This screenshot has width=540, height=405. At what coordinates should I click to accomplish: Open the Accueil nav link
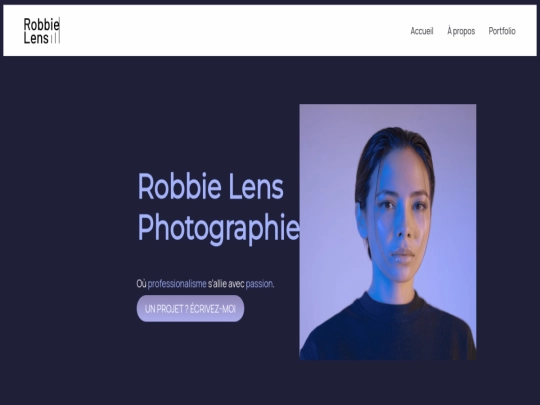pyautogui.click(x=422, y=31)
